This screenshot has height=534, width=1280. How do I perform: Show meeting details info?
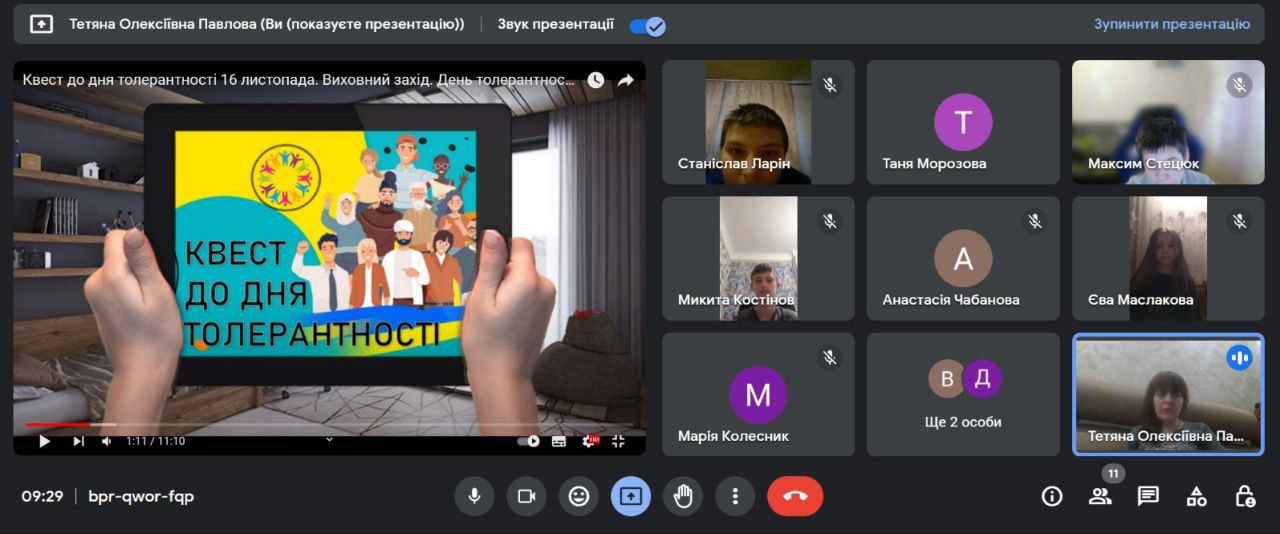tap(1052, 496)
